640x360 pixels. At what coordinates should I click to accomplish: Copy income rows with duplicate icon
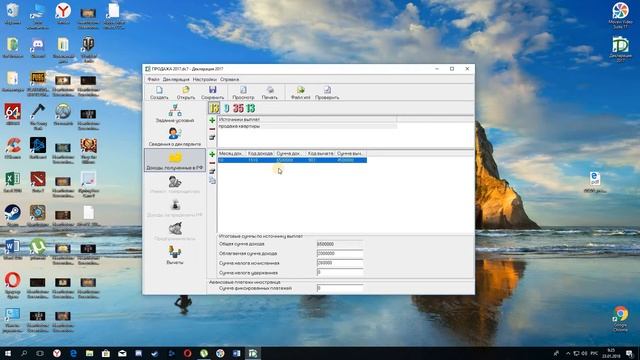(212, 180)
